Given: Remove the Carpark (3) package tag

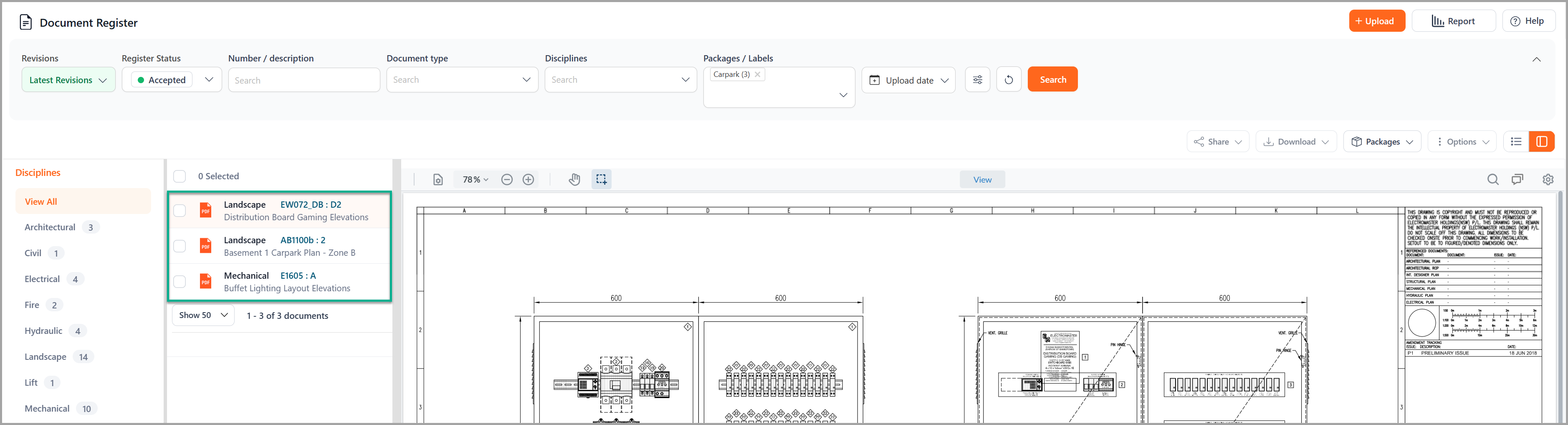Looking at the screenshot, I should [x=757, y=74].
